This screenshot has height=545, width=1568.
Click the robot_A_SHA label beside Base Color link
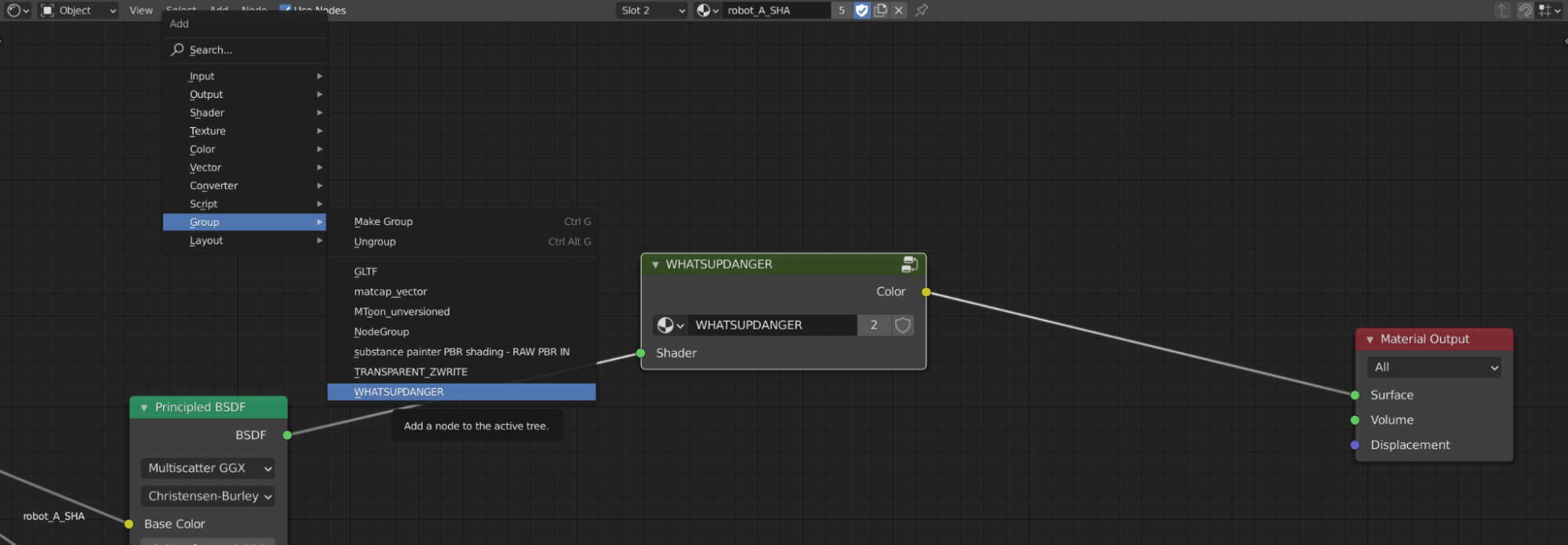[53, 516]
